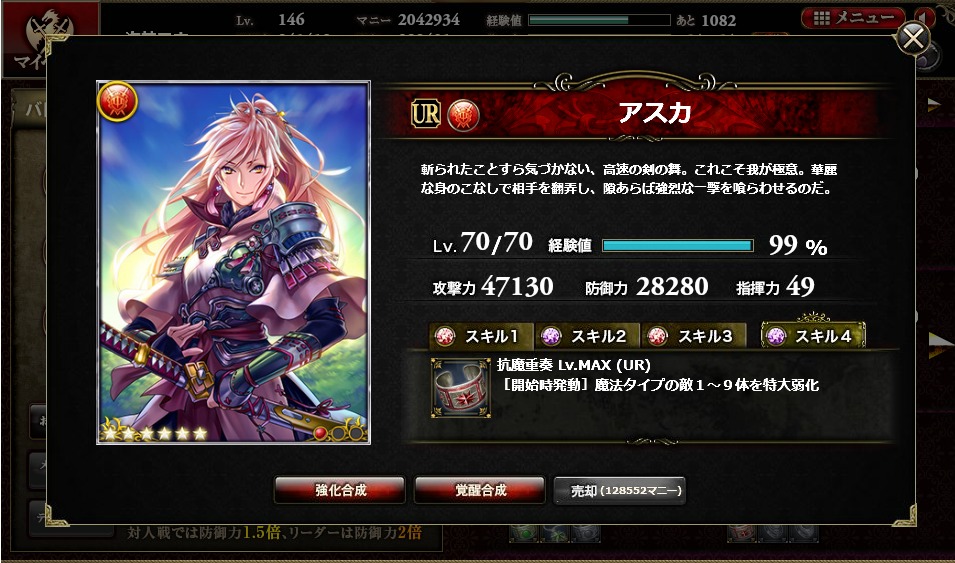Click the player experience bar at top
This screenshot has width=955, height=563.
[x=599, y=20]
